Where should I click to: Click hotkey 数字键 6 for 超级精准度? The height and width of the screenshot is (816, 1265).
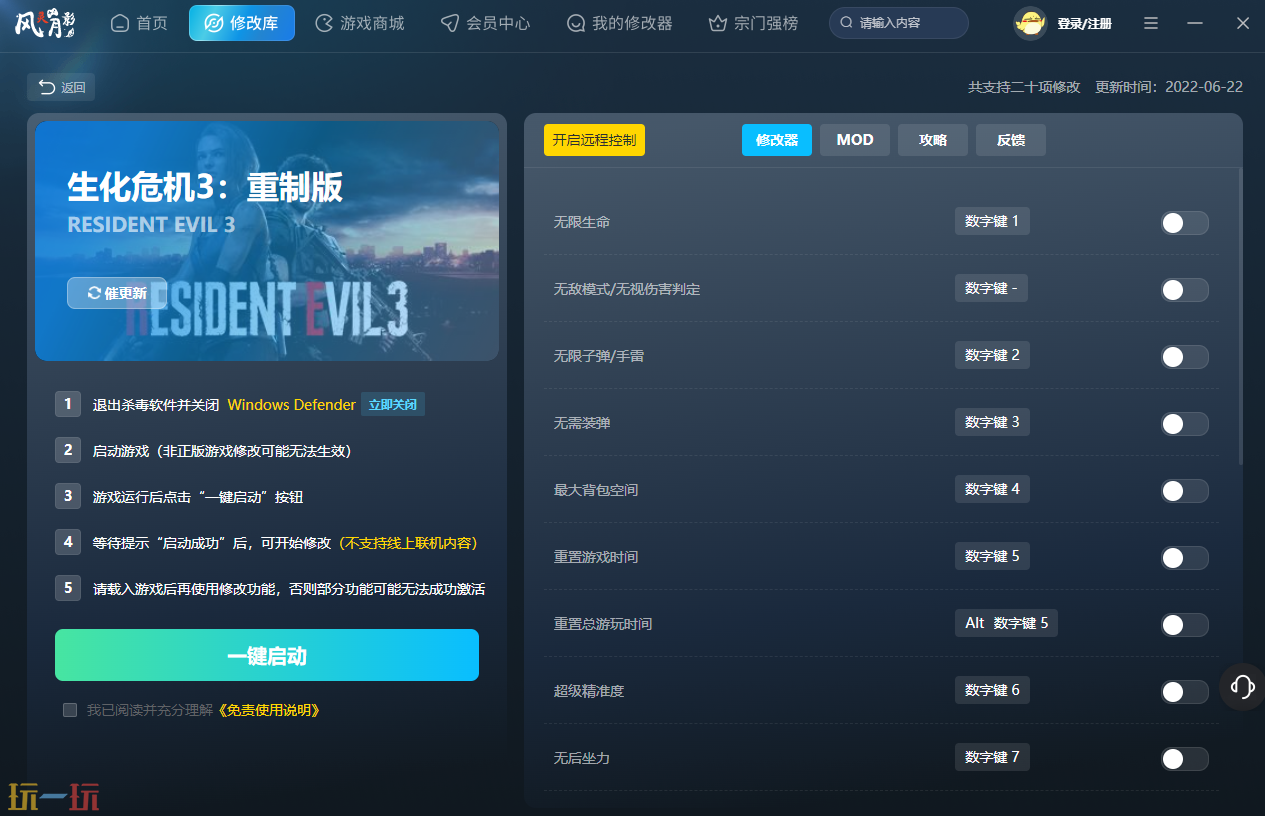[992, 690]
